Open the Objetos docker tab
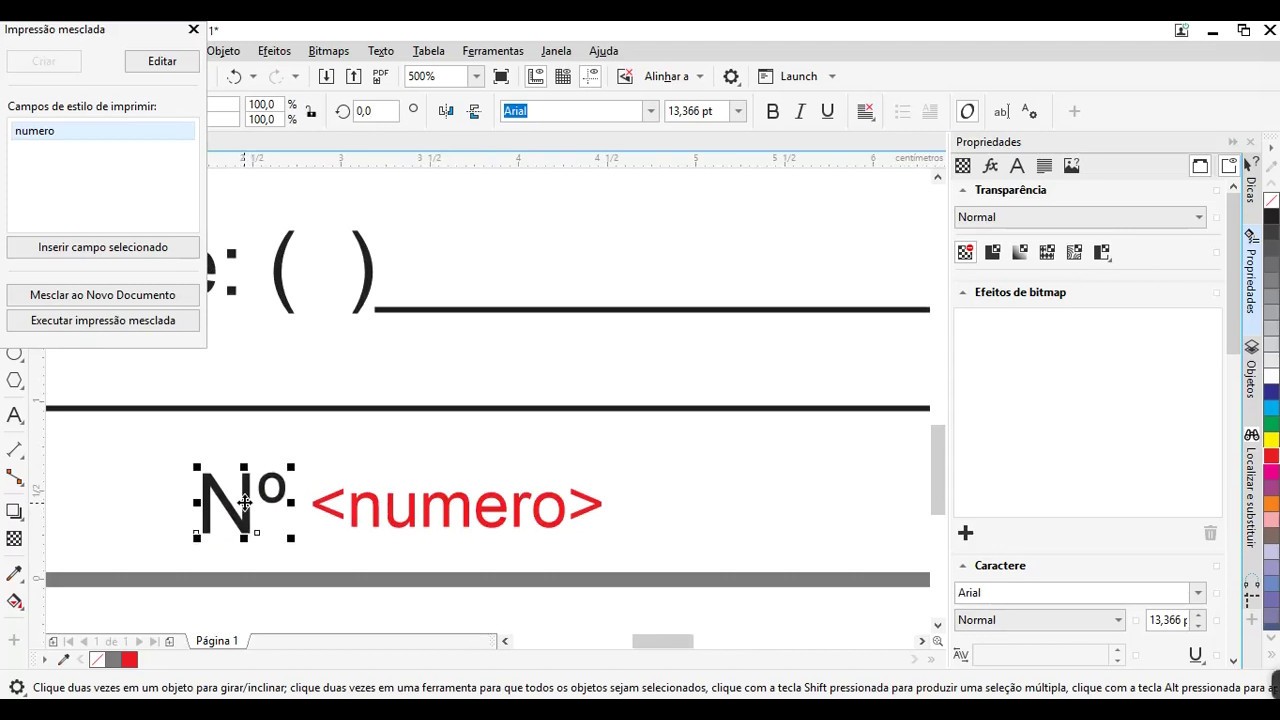The width and height of the screenshot is (1280, 720). (x=1250, y=371)
